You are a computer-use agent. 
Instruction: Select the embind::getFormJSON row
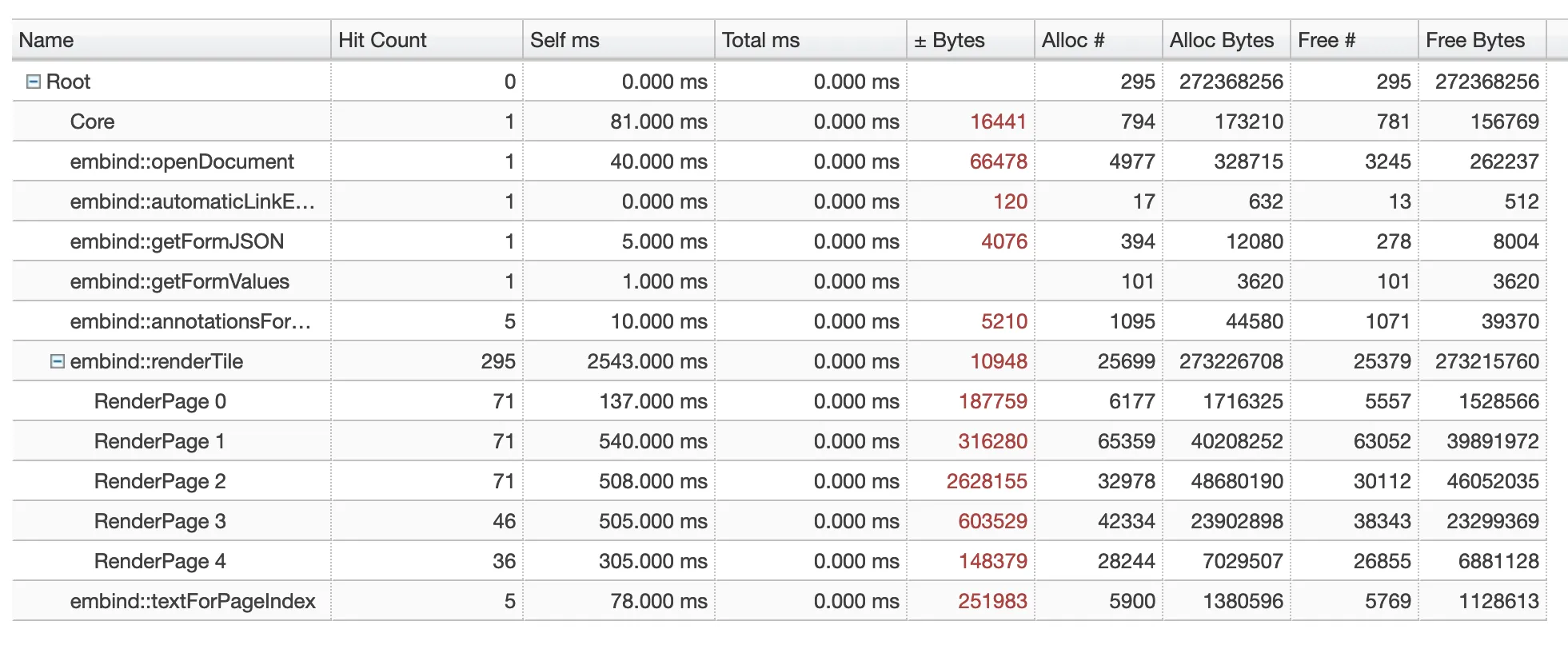point(177,241)
